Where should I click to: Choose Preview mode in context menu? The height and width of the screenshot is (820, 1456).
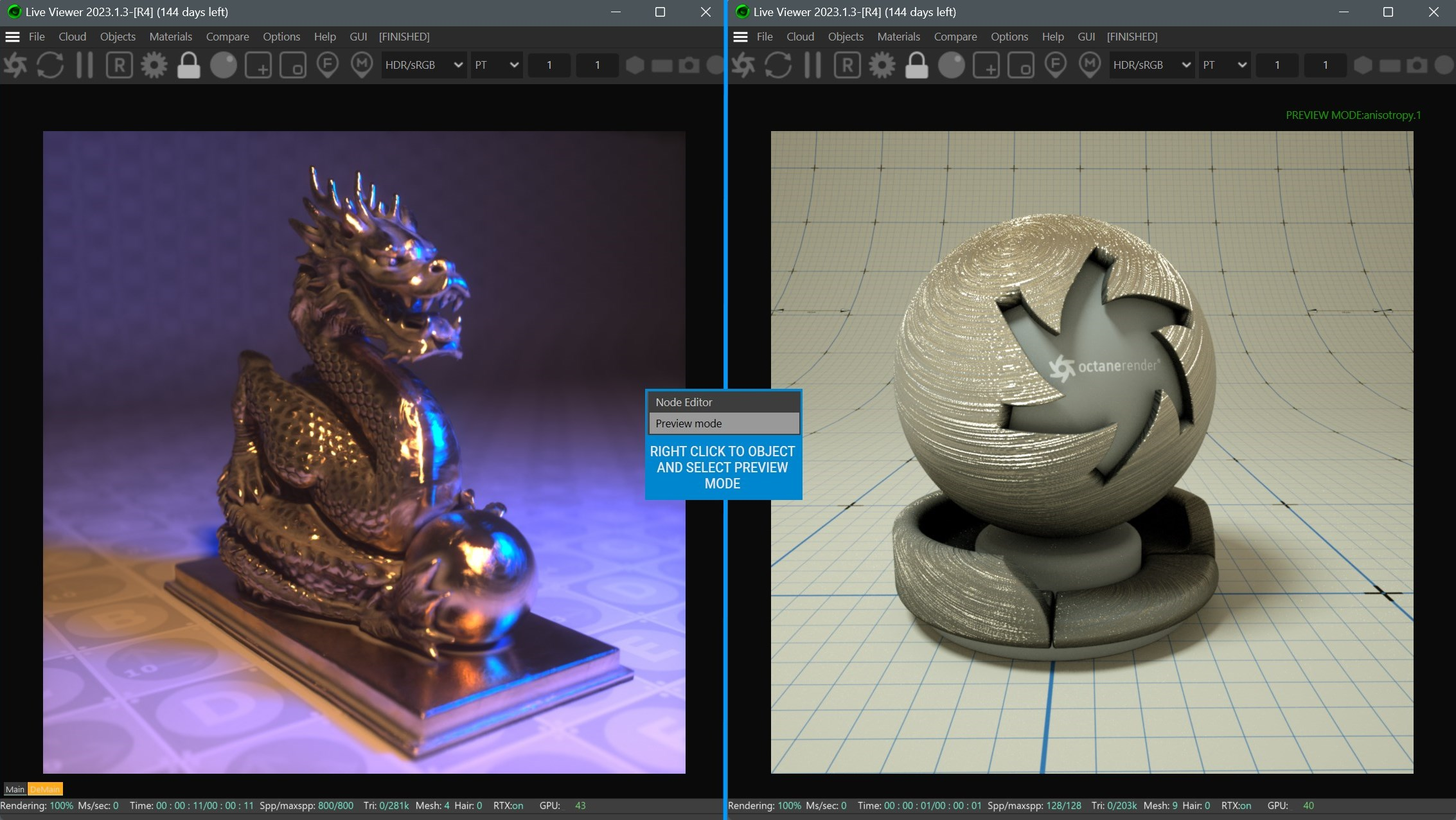(724, 423)
